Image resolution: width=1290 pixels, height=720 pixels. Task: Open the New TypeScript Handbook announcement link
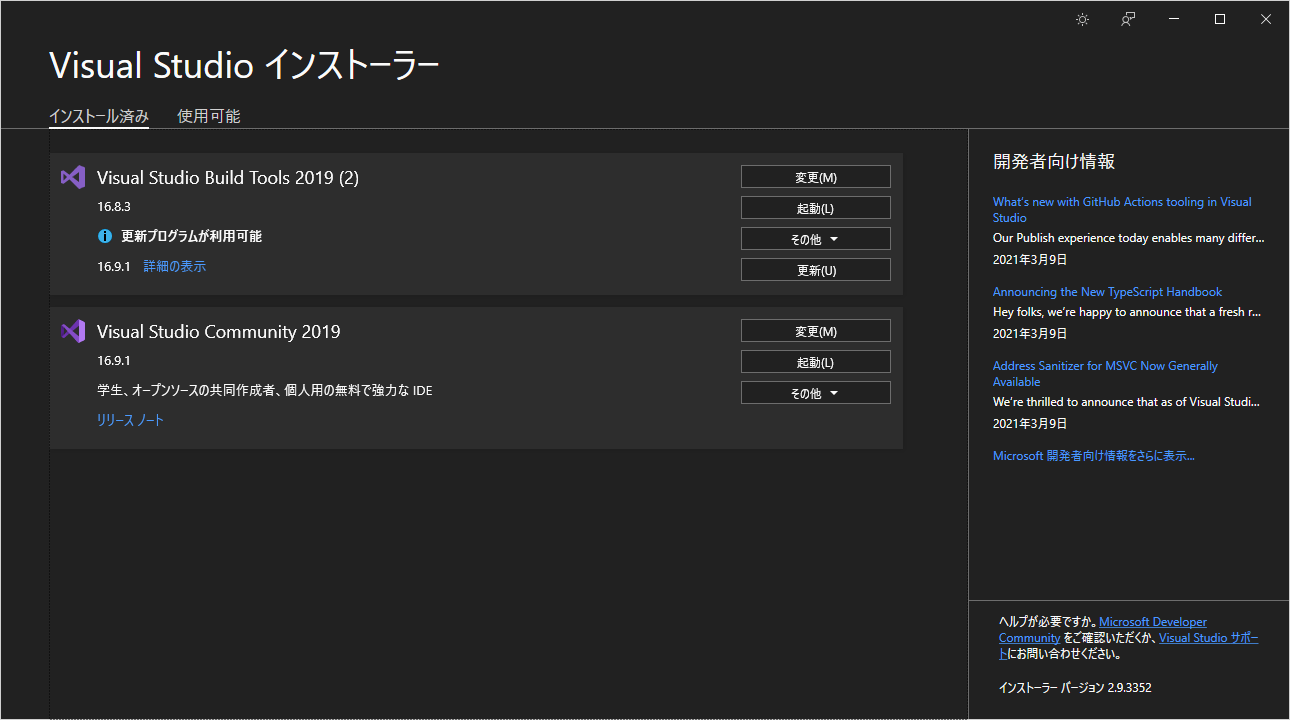pos(1107,292)
